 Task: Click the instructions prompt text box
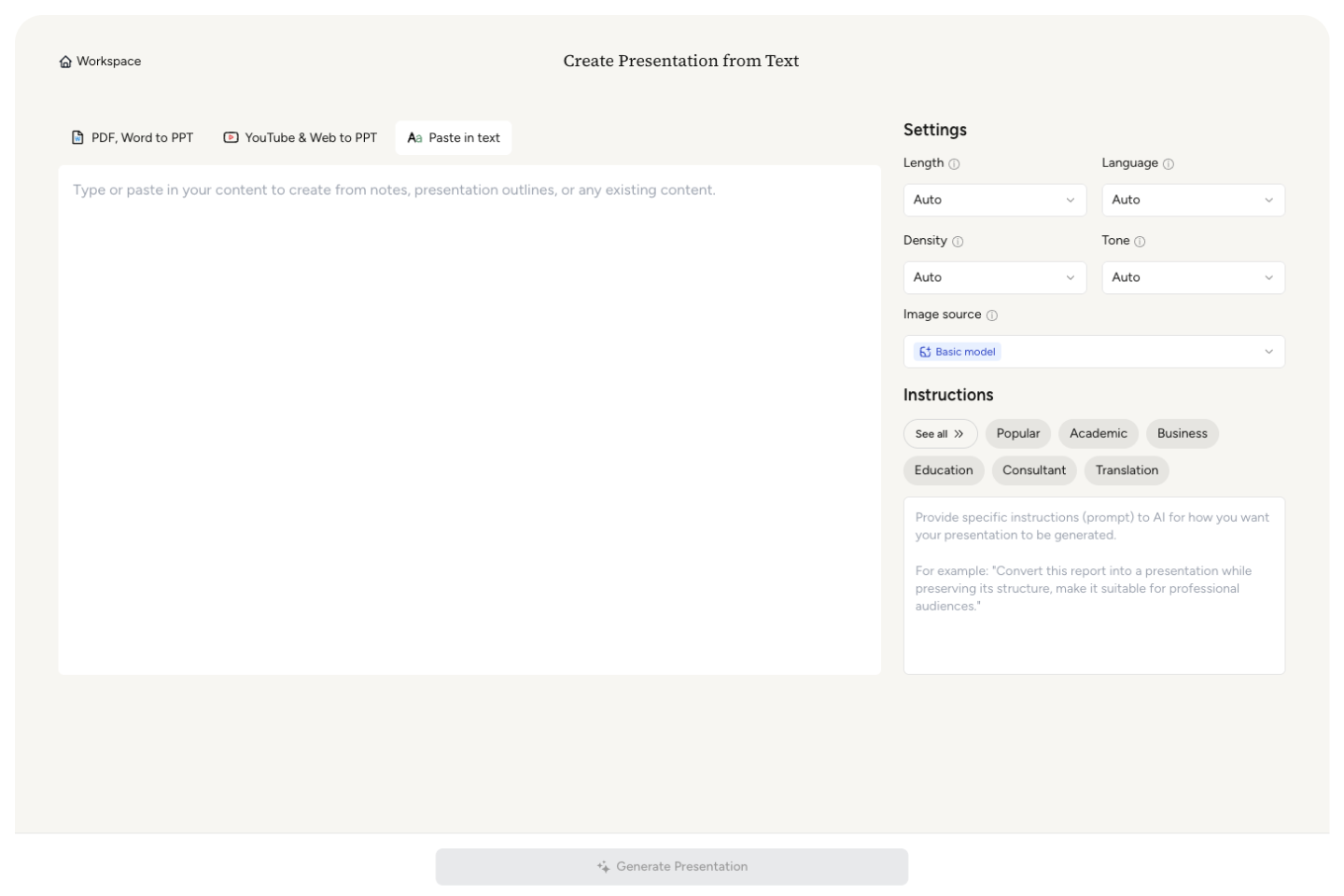point(1094,585)
